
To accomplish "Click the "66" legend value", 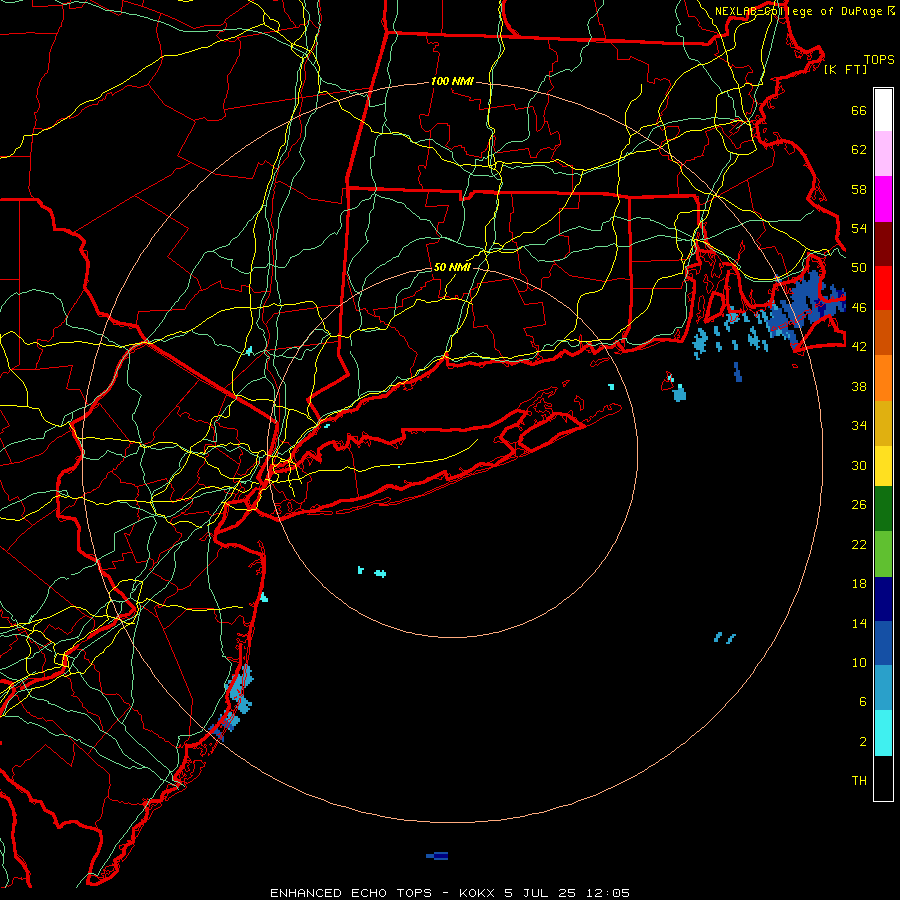I will (x=859, y=111).
